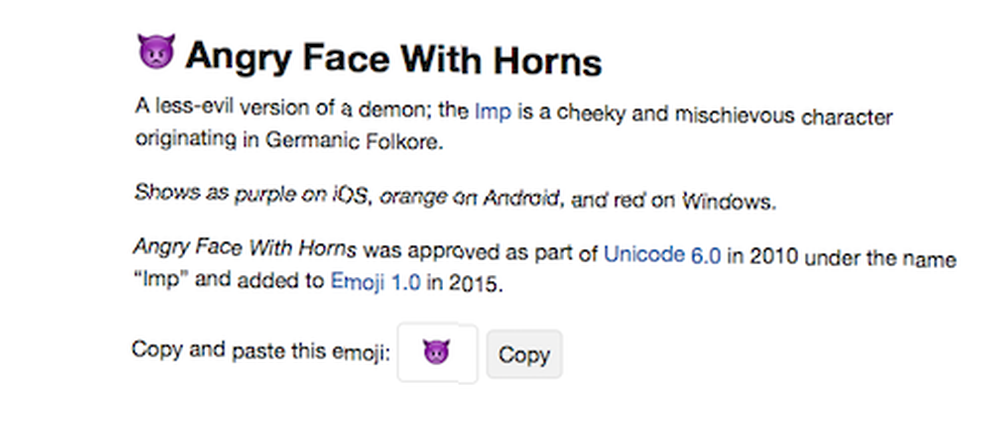This screenshot has width=1000, height=444.
Task: Hit the Copy button
Action: 524,354
